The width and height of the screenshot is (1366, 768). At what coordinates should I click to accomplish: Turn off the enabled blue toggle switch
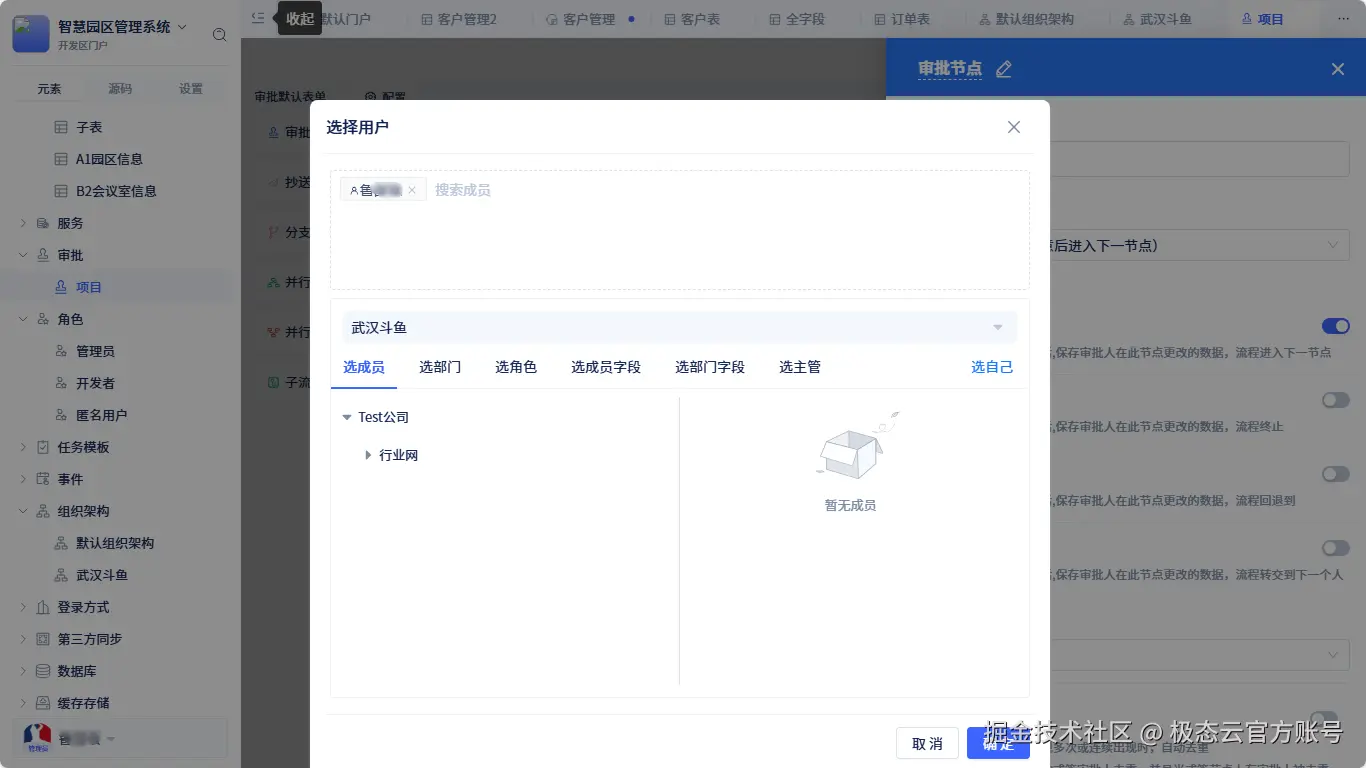[x=1335, y=326]
